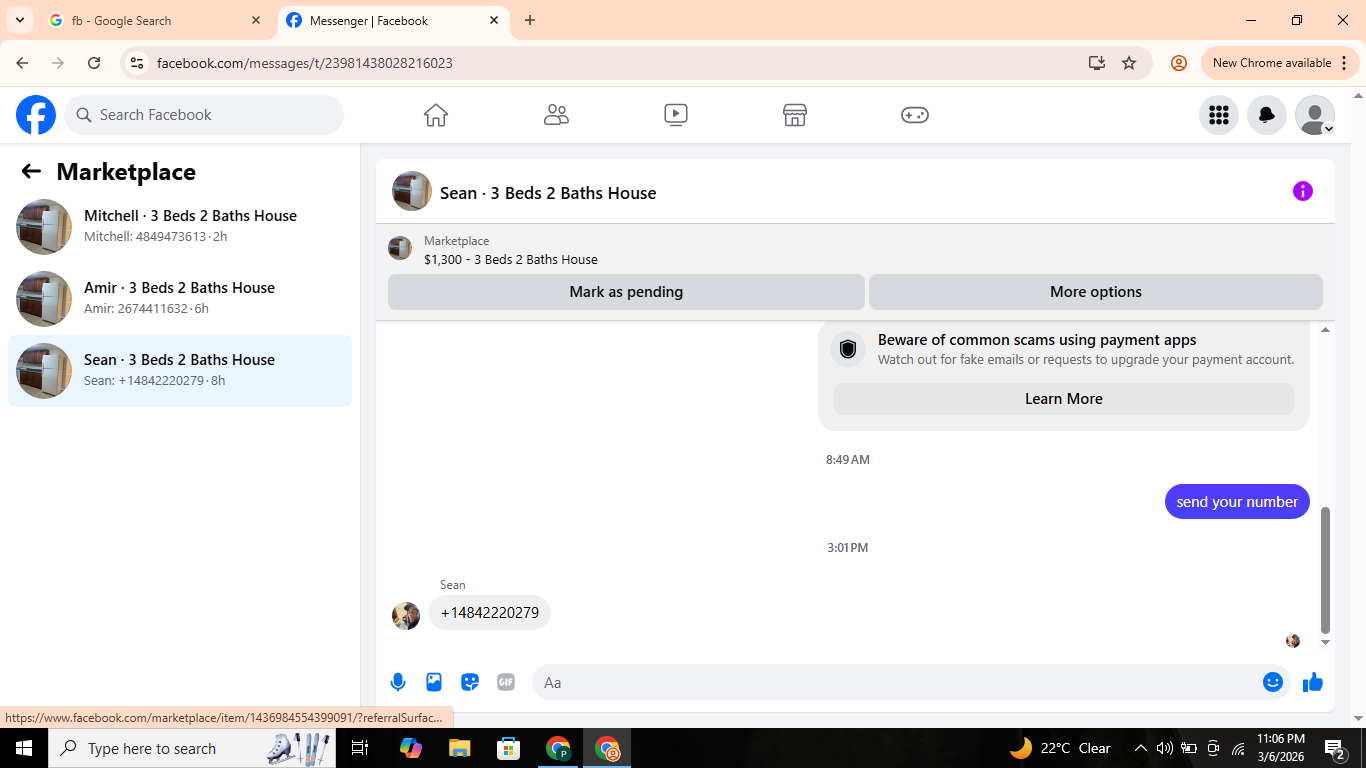
Task: Open the Facebook menu grid icon
Action: click(x=1219, y=115)
